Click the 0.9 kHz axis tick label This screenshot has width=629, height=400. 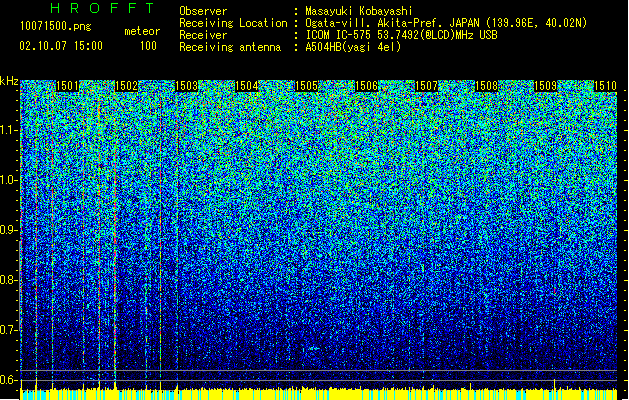[9, 230]
